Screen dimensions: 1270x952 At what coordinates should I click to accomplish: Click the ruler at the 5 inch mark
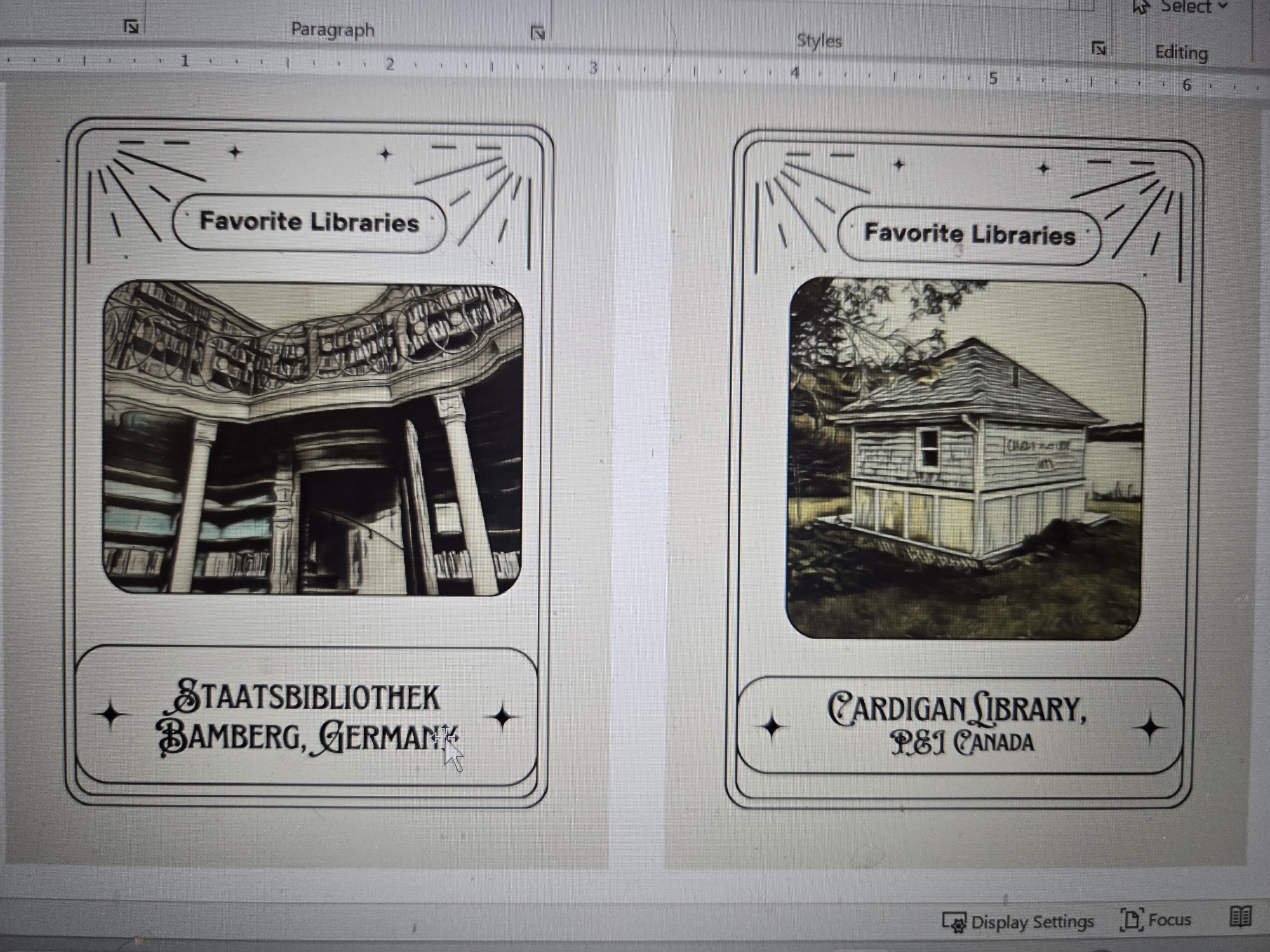(993, 79)
